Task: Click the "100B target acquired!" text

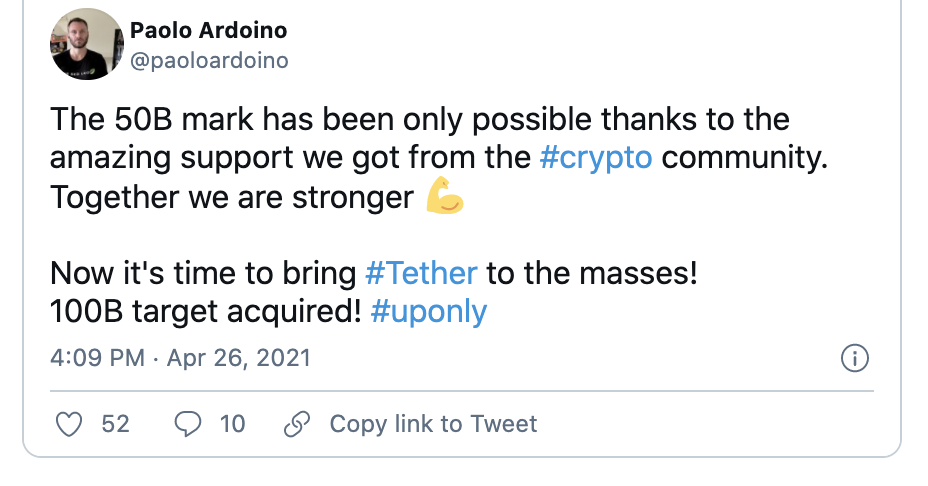Action: (x=205, y=311)
